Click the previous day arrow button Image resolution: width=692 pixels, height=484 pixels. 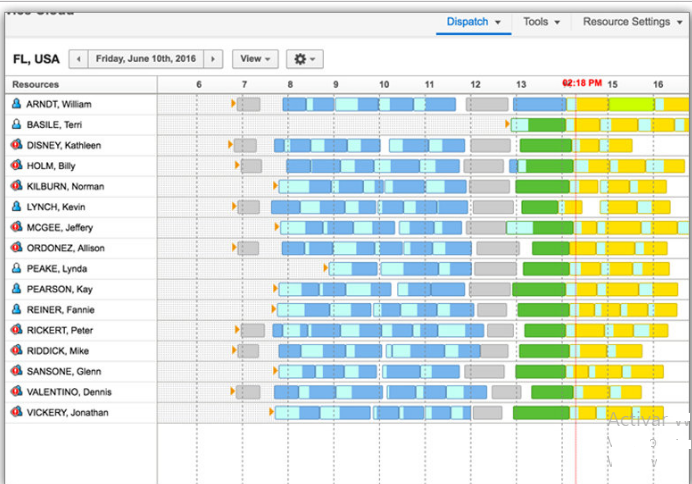[78, 59]
